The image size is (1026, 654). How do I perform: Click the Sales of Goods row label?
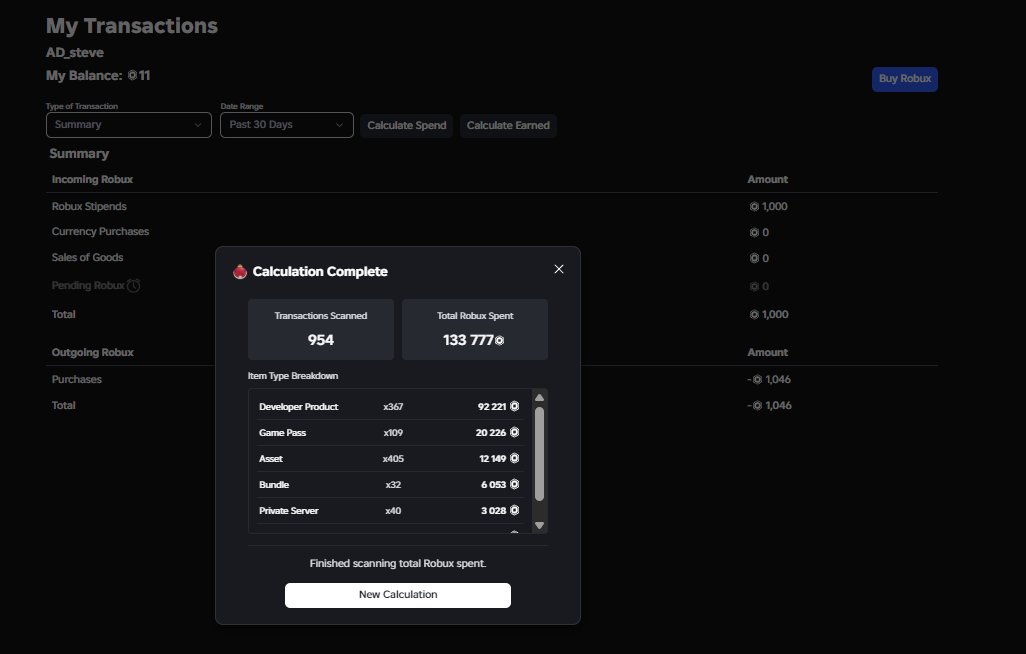tap(87, 257)
